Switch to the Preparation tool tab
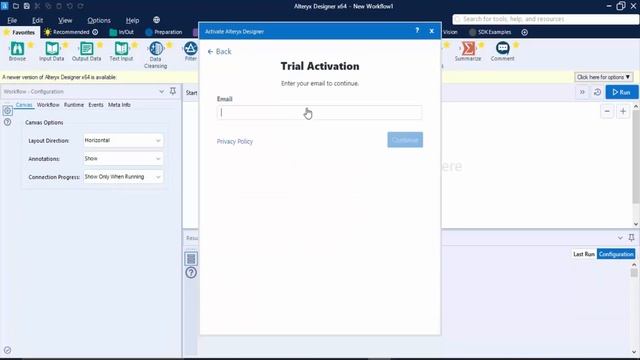 click(164, 32)
